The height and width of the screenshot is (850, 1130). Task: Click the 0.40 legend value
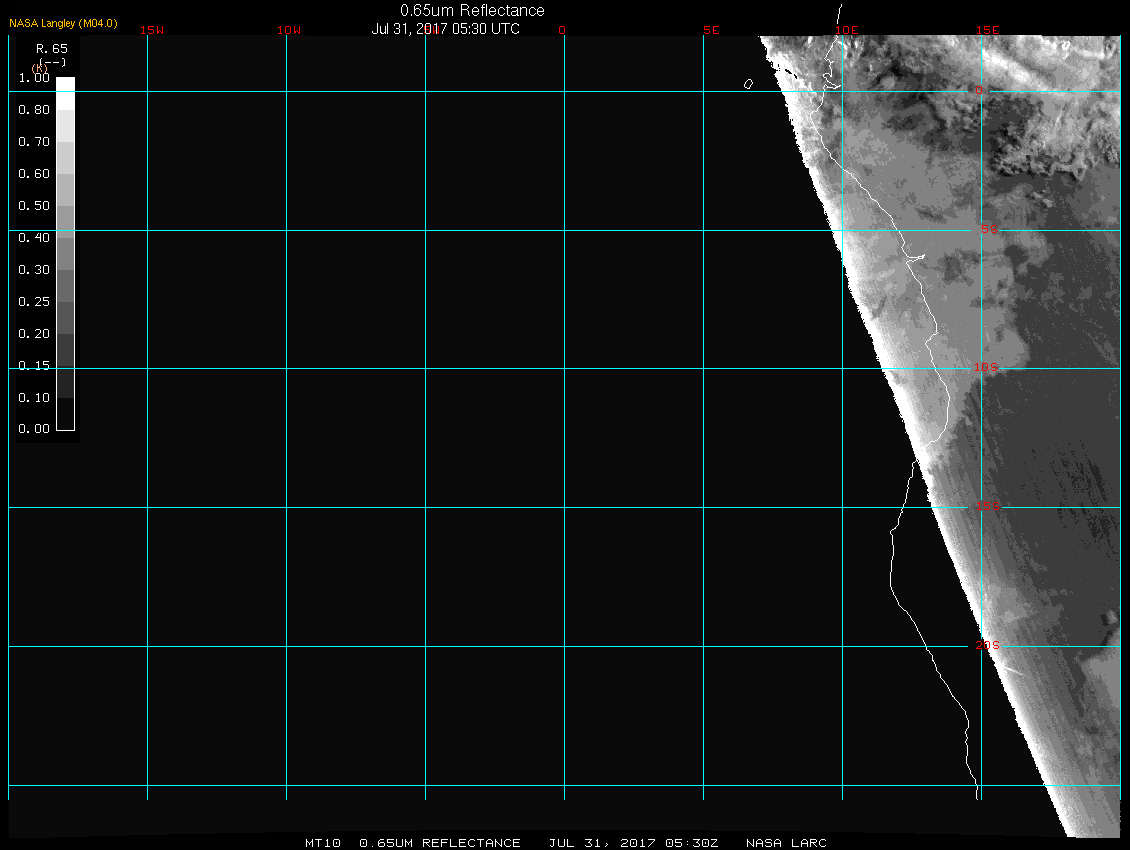click(x=34, y=237)
